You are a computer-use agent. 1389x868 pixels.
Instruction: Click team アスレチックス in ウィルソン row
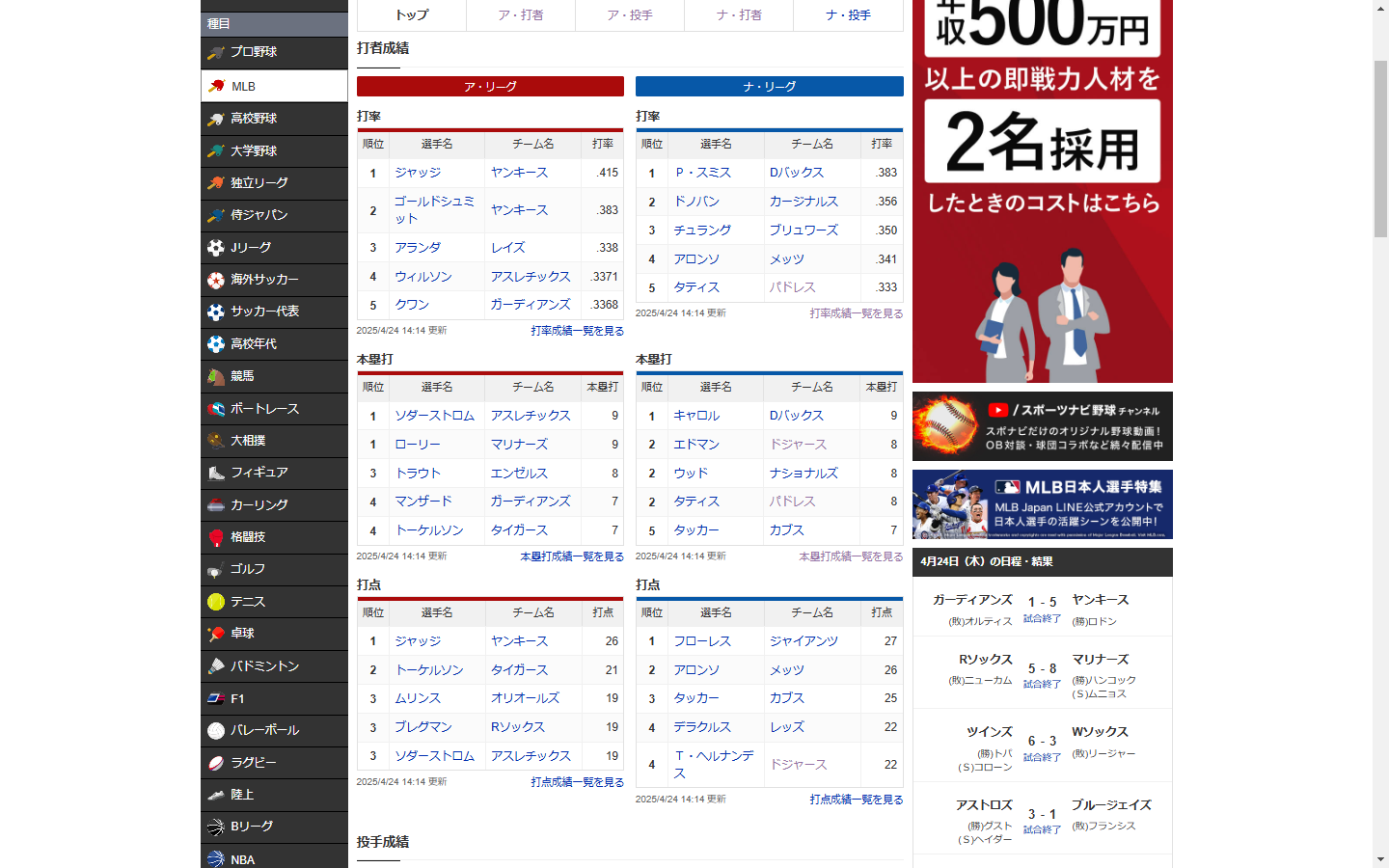531,277
